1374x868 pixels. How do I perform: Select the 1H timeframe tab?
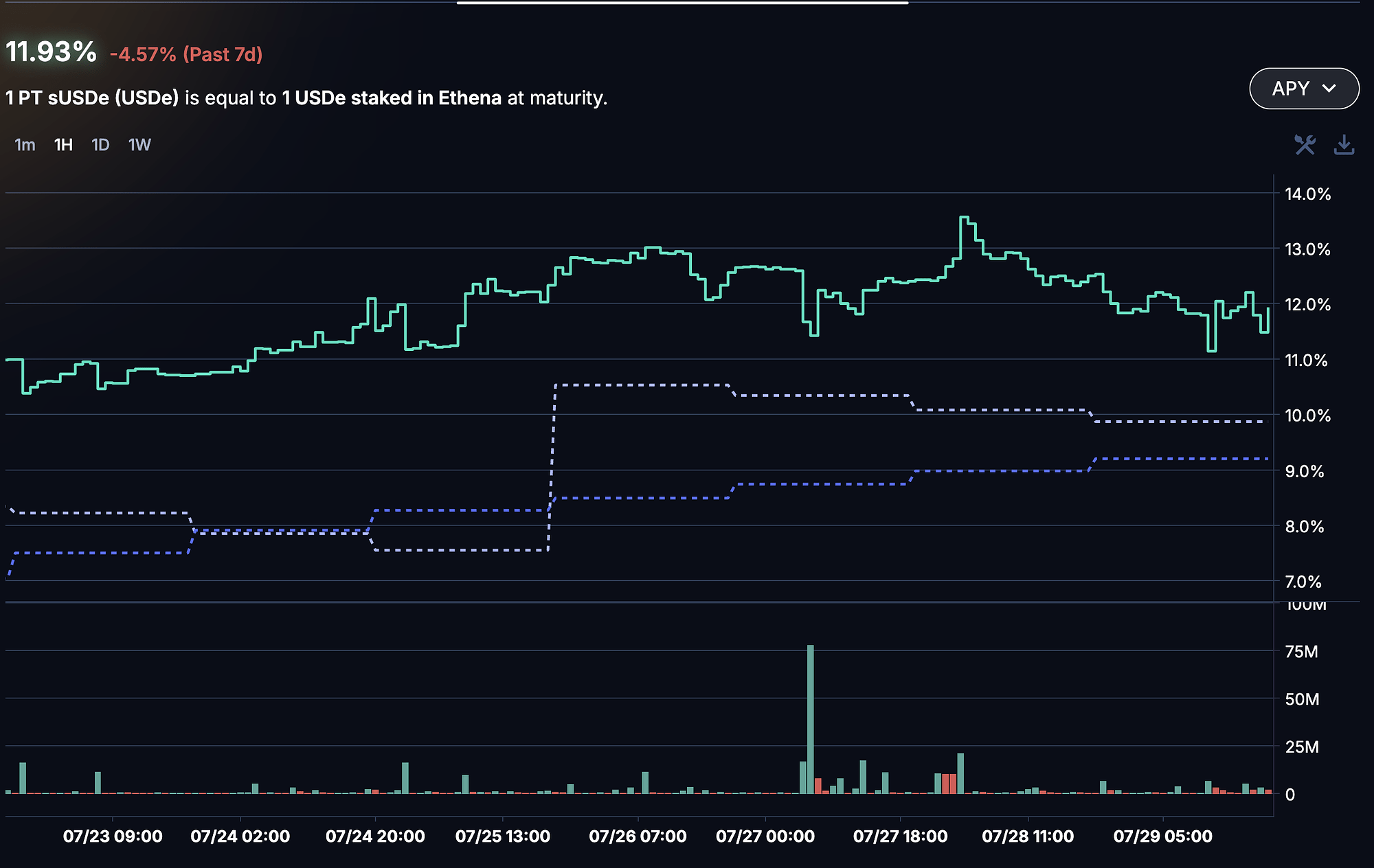63,145
